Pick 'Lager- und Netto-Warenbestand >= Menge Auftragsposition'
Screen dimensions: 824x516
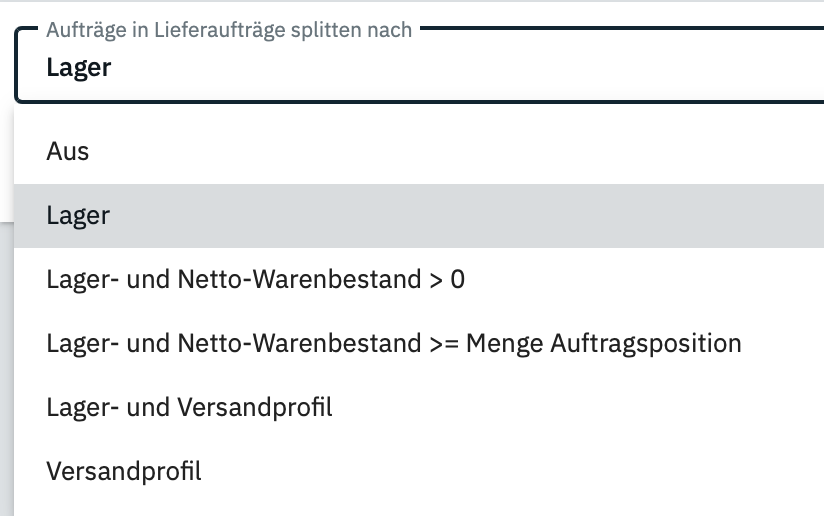(x=419, y=344)
